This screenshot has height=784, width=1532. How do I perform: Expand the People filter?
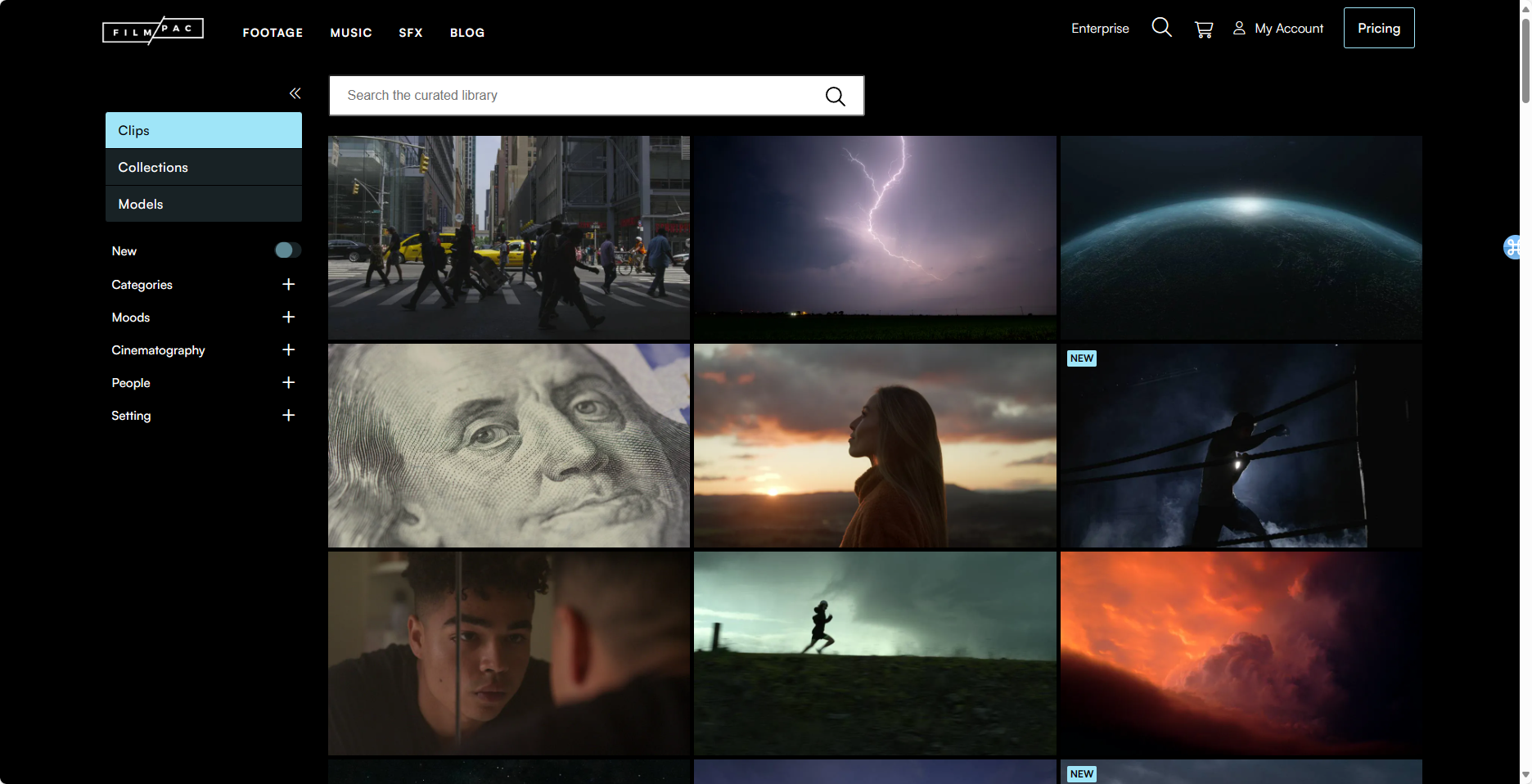tap(288, 382)
